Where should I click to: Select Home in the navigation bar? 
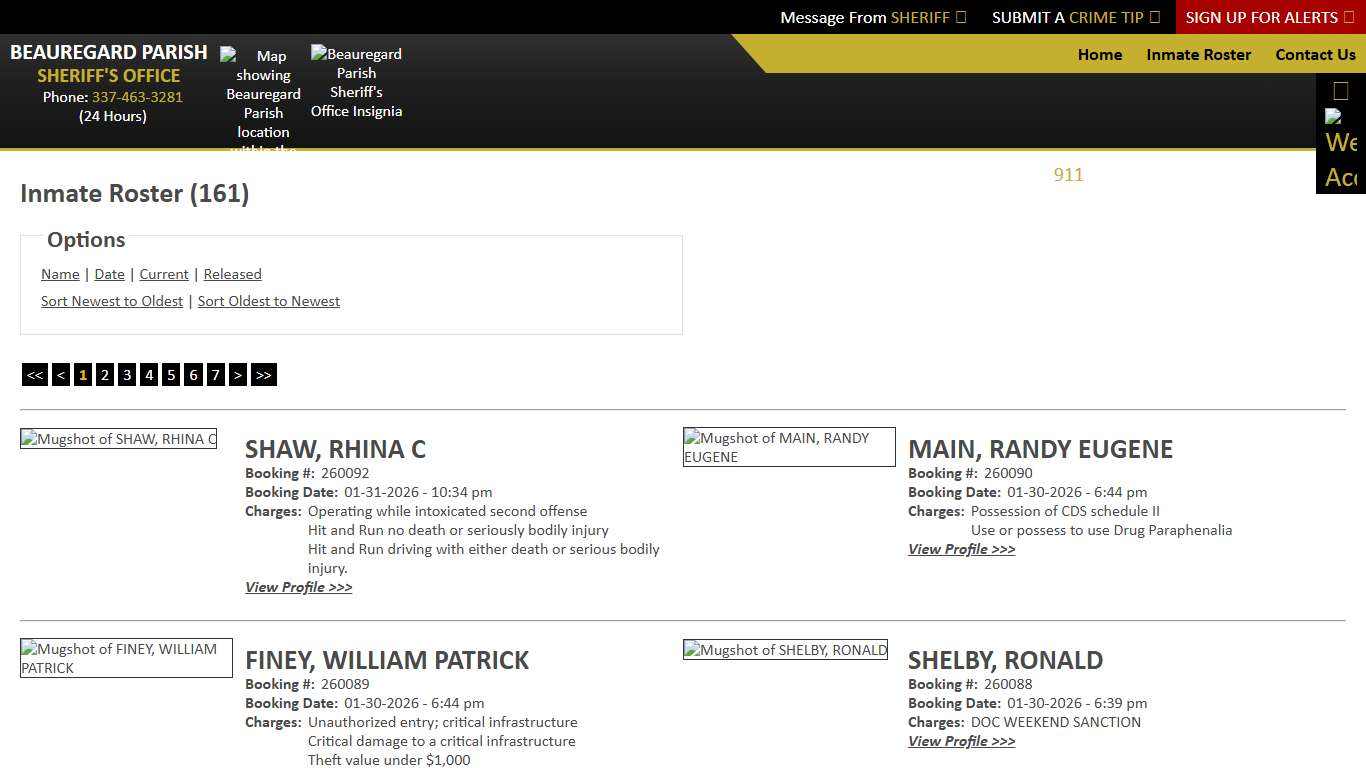(x=1100, y=55)
